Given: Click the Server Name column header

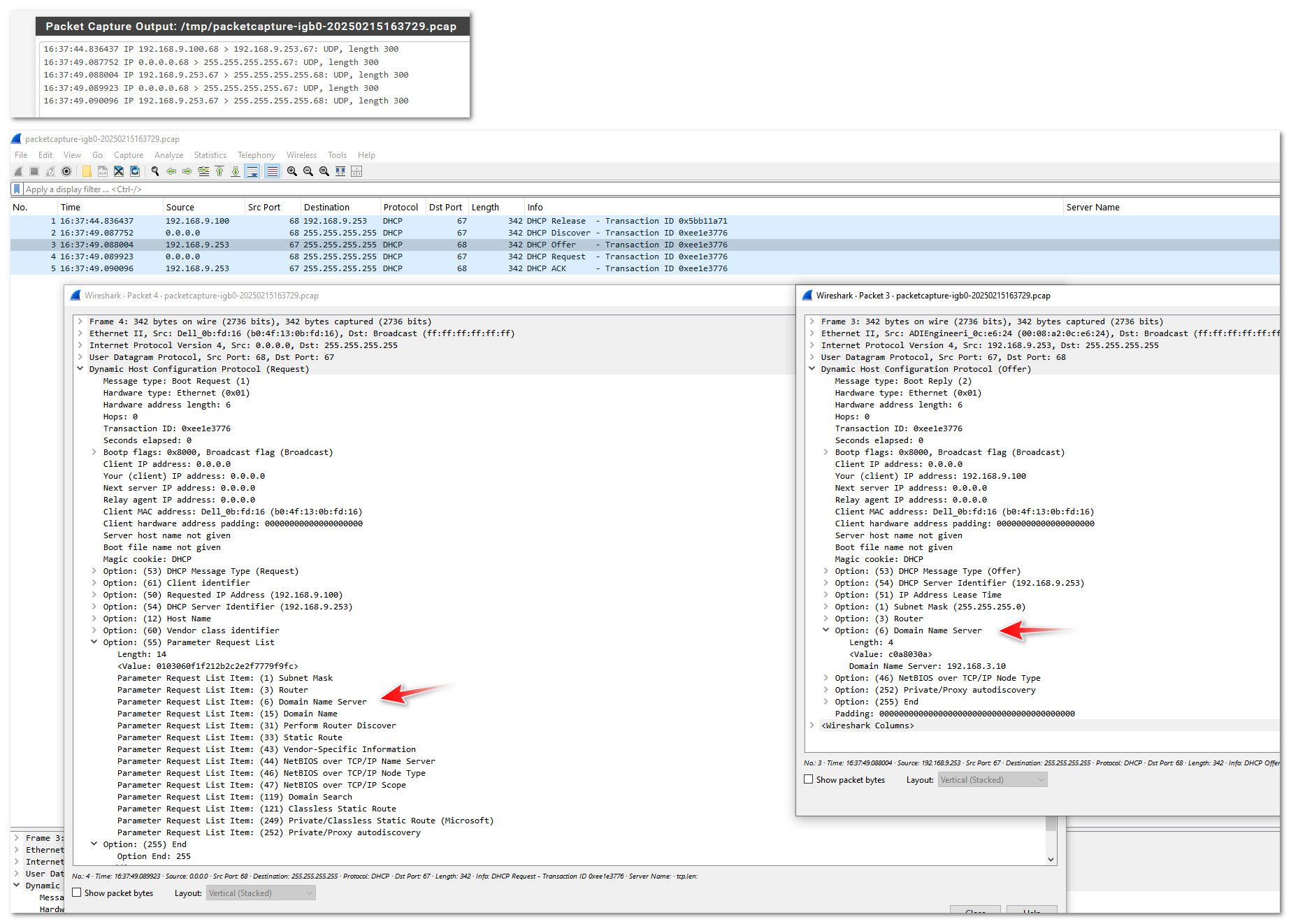Looking at the screenshot, I should tap(1171, 208).
